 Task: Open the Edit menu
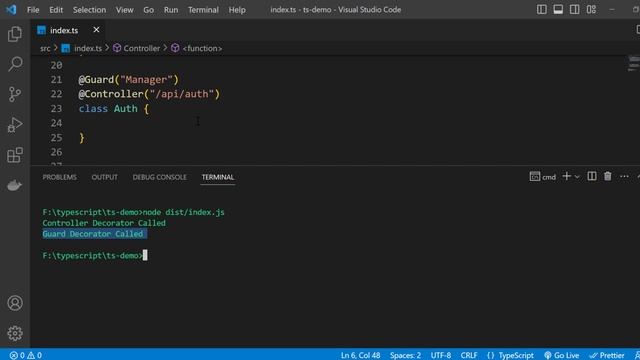pyautogui.click(x=56, y=9)
